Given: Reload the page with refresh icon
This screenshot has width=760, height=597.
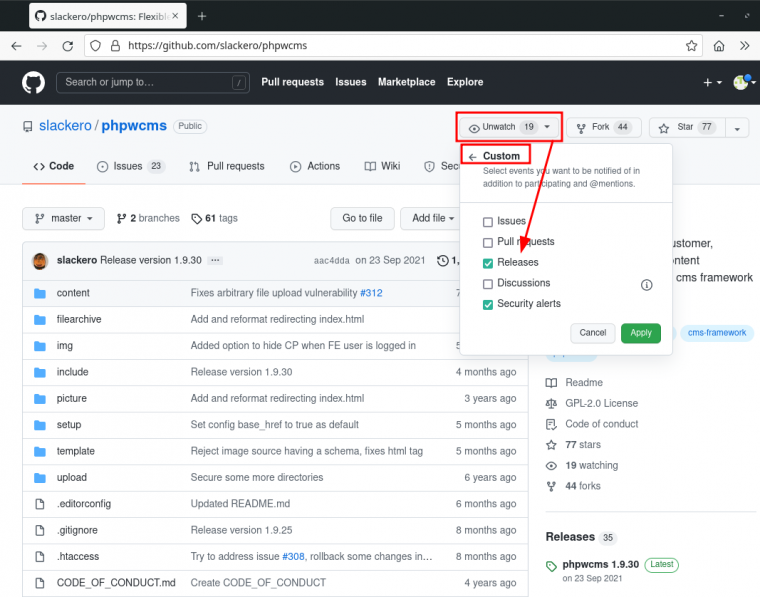Looking at the screenshot, I should 68,46.
